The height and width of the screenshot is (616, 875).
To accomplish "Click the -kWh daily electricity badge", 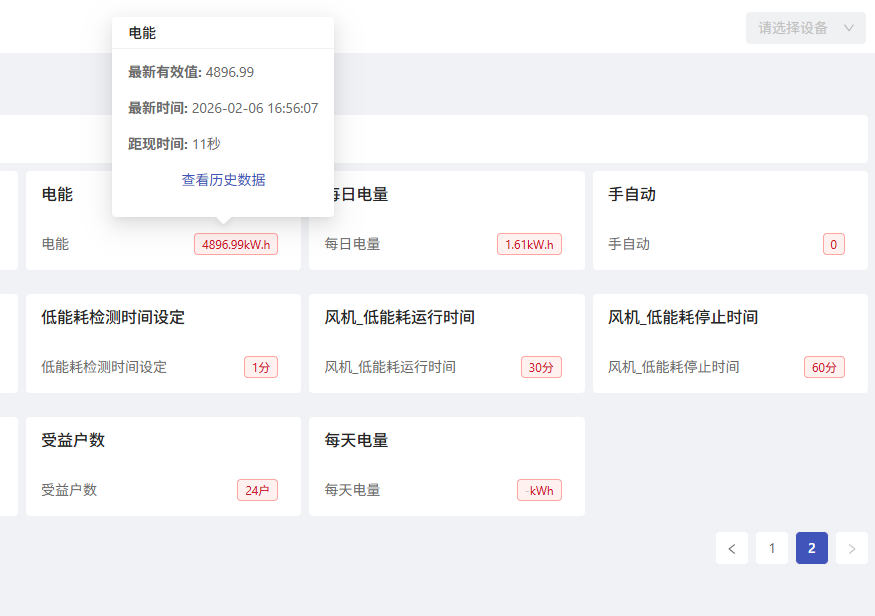I will pyautogui.click(x=539, y=490).
